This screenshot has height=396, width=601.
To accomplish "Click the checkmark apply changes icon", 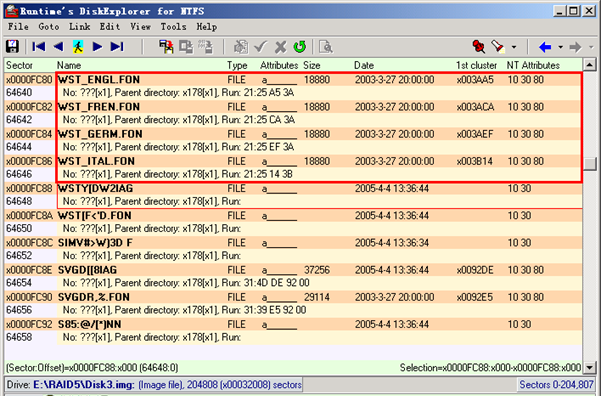I will pyautogui.click(x=261, y=47).
